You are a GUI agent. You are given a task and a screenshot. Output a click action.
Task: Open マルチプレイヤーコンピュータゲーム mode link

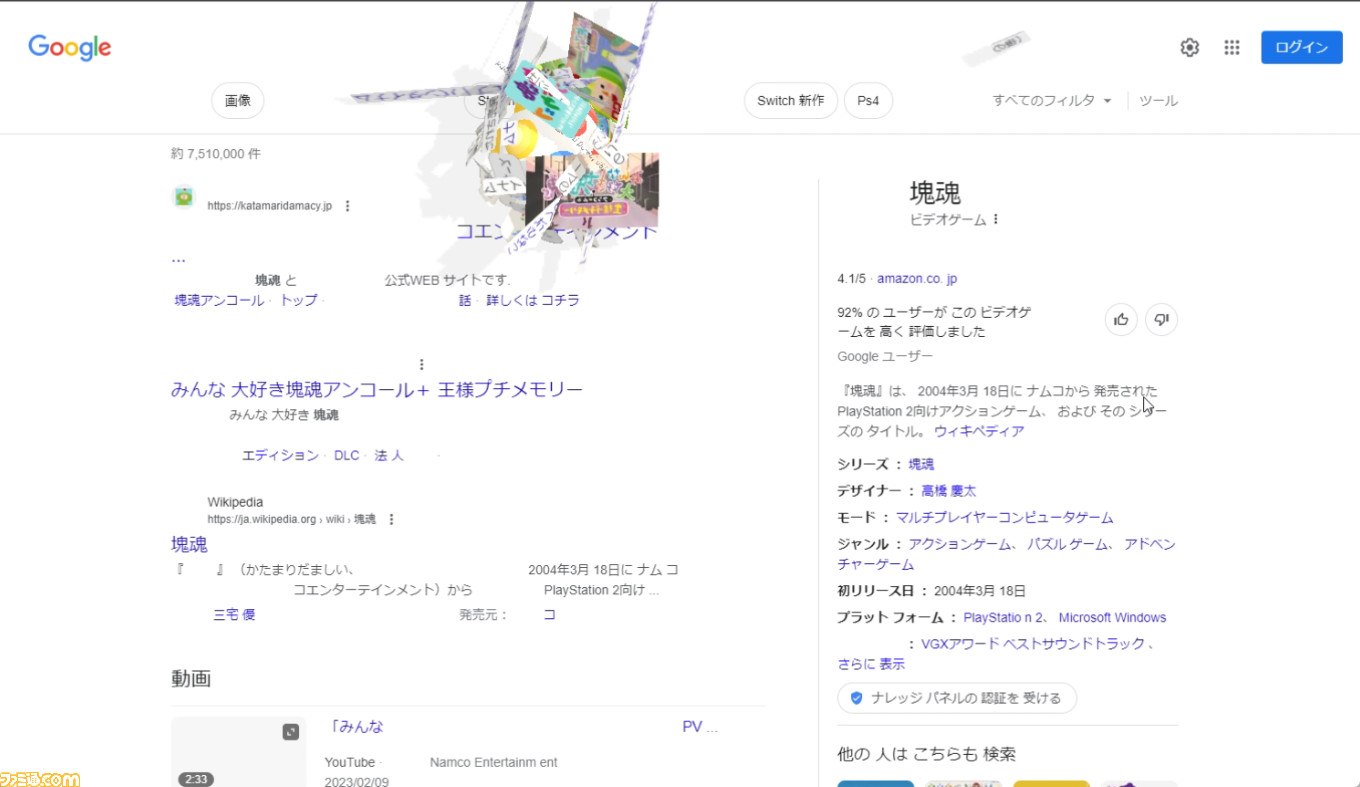point(1004,517)
